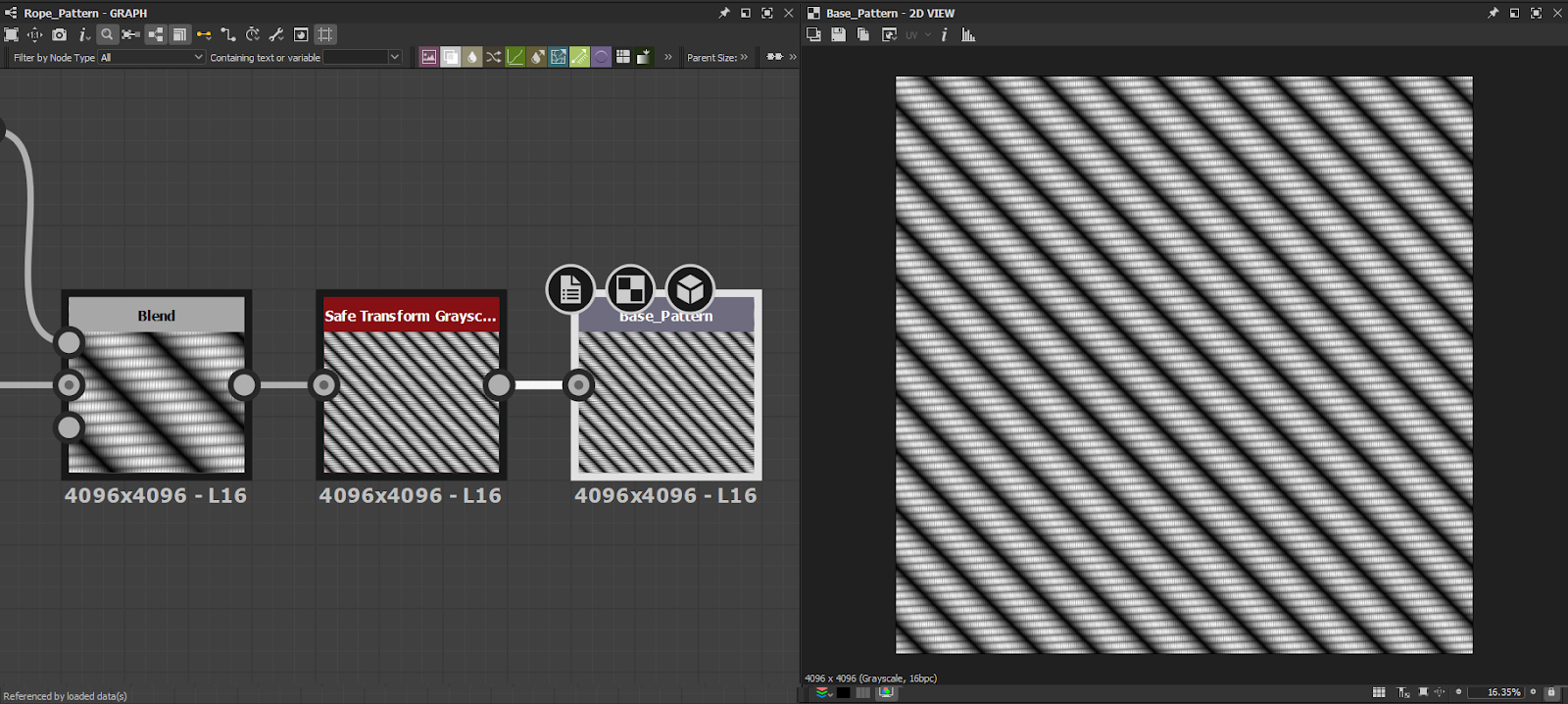Select the Blend node title
The image size is (1568, 704).
click(156, 316)
